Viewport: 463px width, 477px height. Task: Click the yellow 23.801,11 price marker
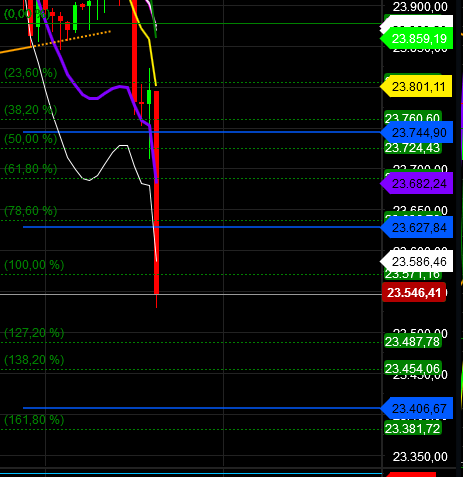tap(416, 87)
